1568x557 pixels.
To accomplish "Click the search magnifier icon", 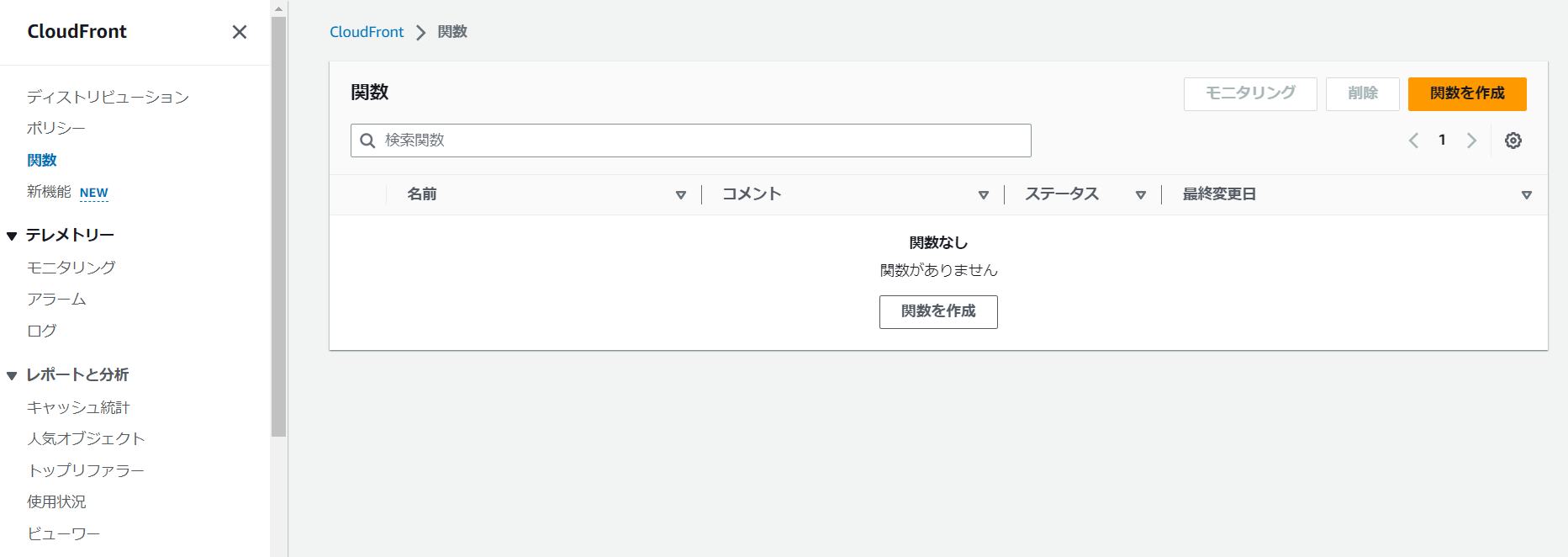I will (367, 141).
